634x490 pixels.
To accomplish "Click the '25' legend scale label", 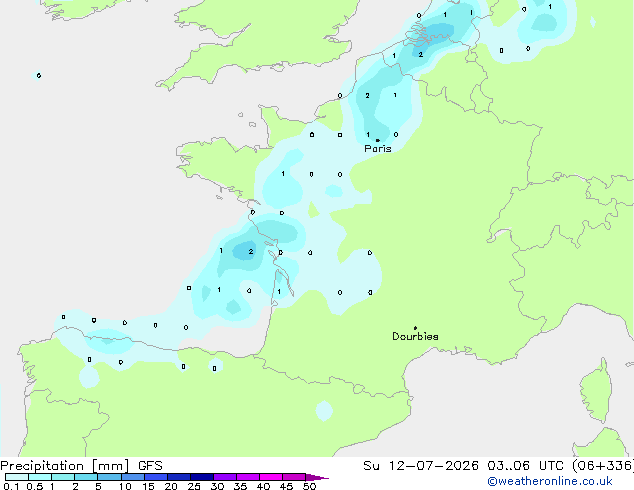I will point(194,486).
